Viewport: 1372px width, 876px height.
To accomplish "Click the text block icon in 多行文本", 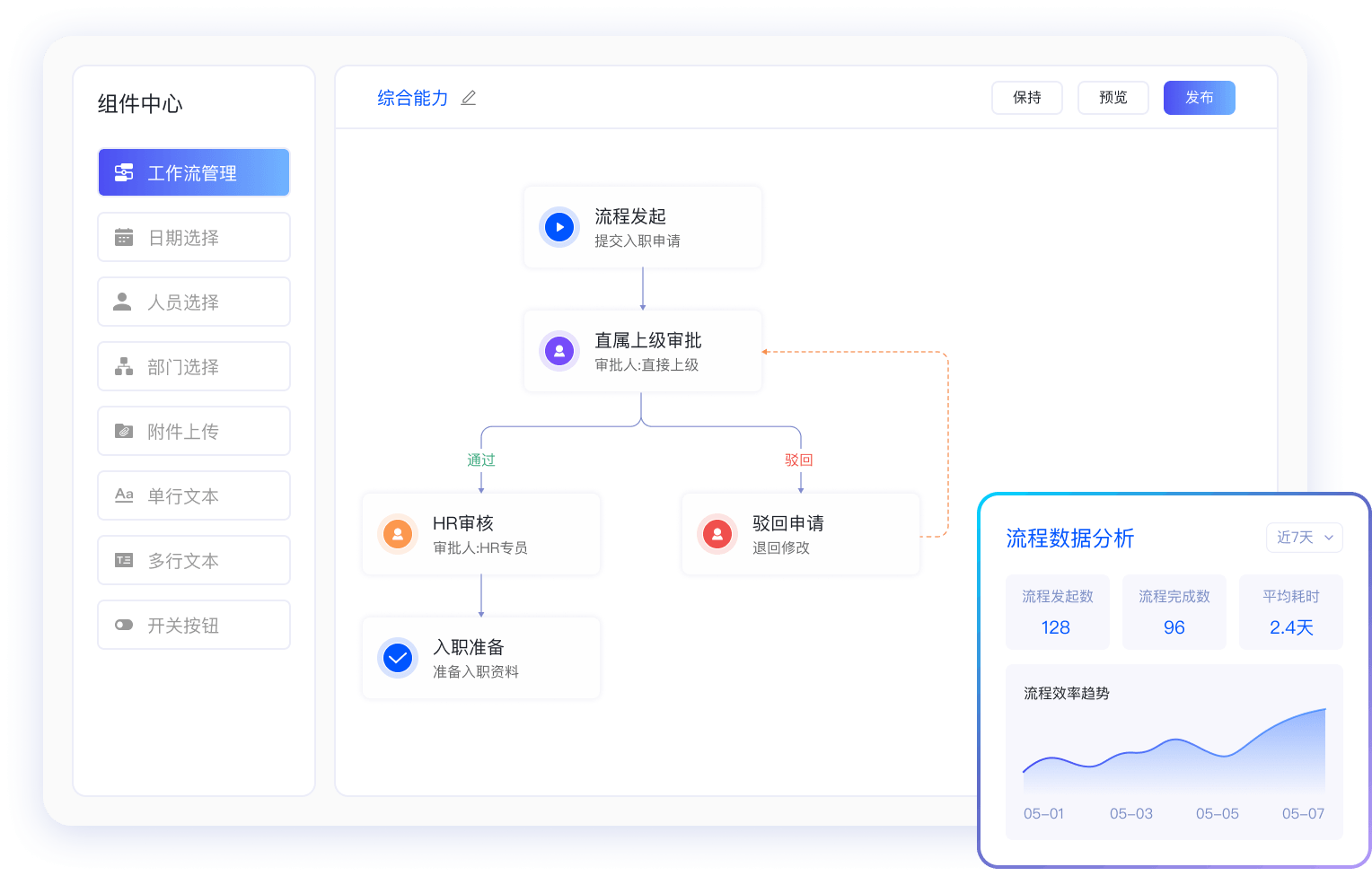I will click(x=124, y=560).
